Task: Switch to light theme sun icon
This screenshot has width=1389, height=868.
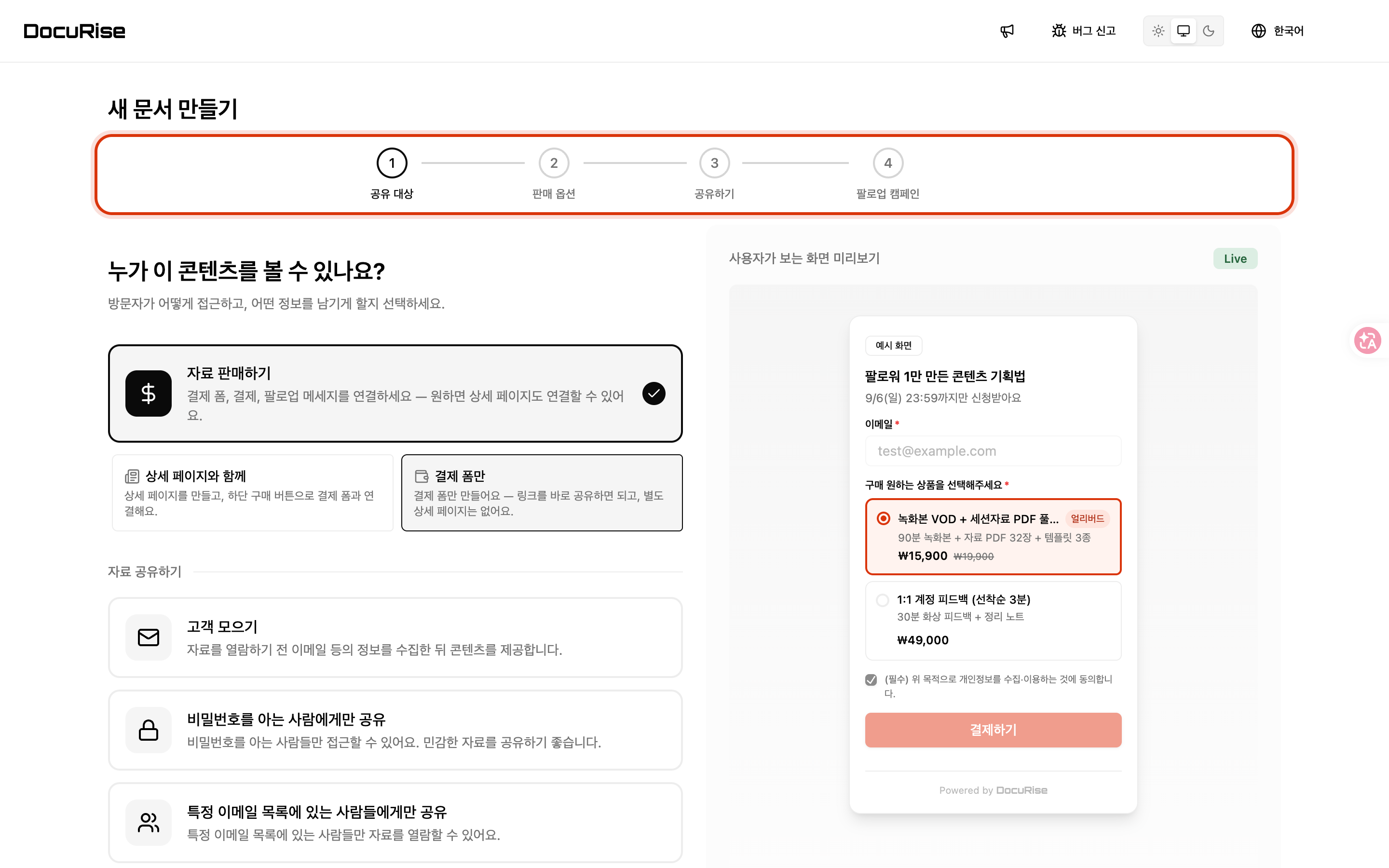Action: coord(1158,31)
